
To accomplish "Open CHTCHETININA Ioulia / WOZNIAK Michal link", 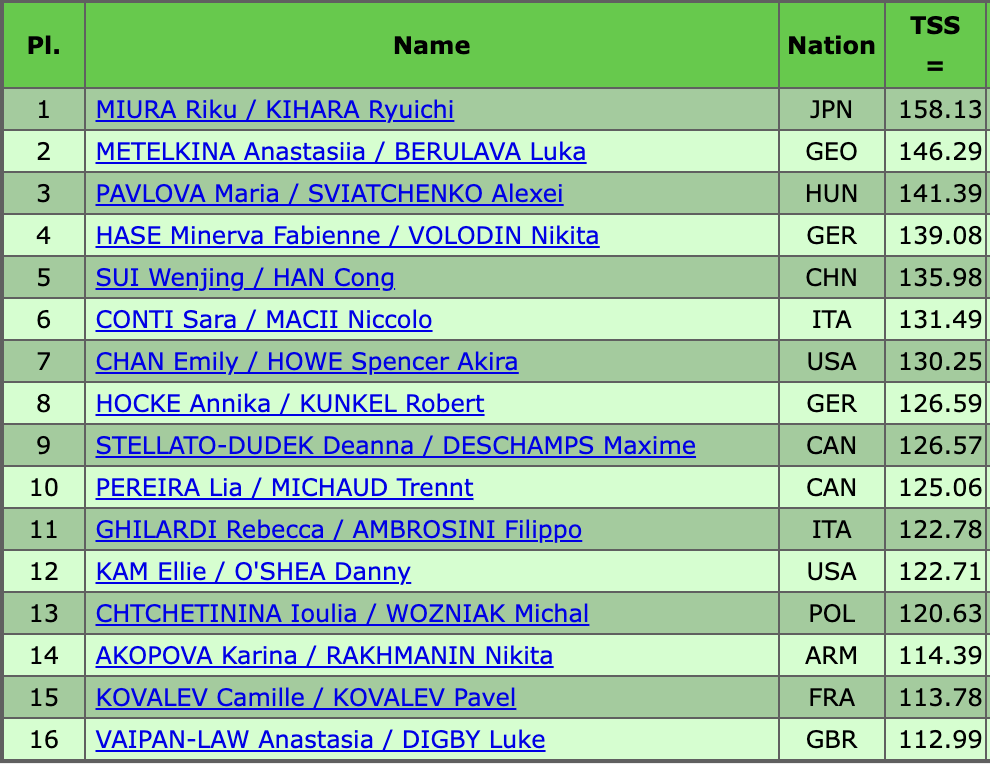I will click(342, 614).
